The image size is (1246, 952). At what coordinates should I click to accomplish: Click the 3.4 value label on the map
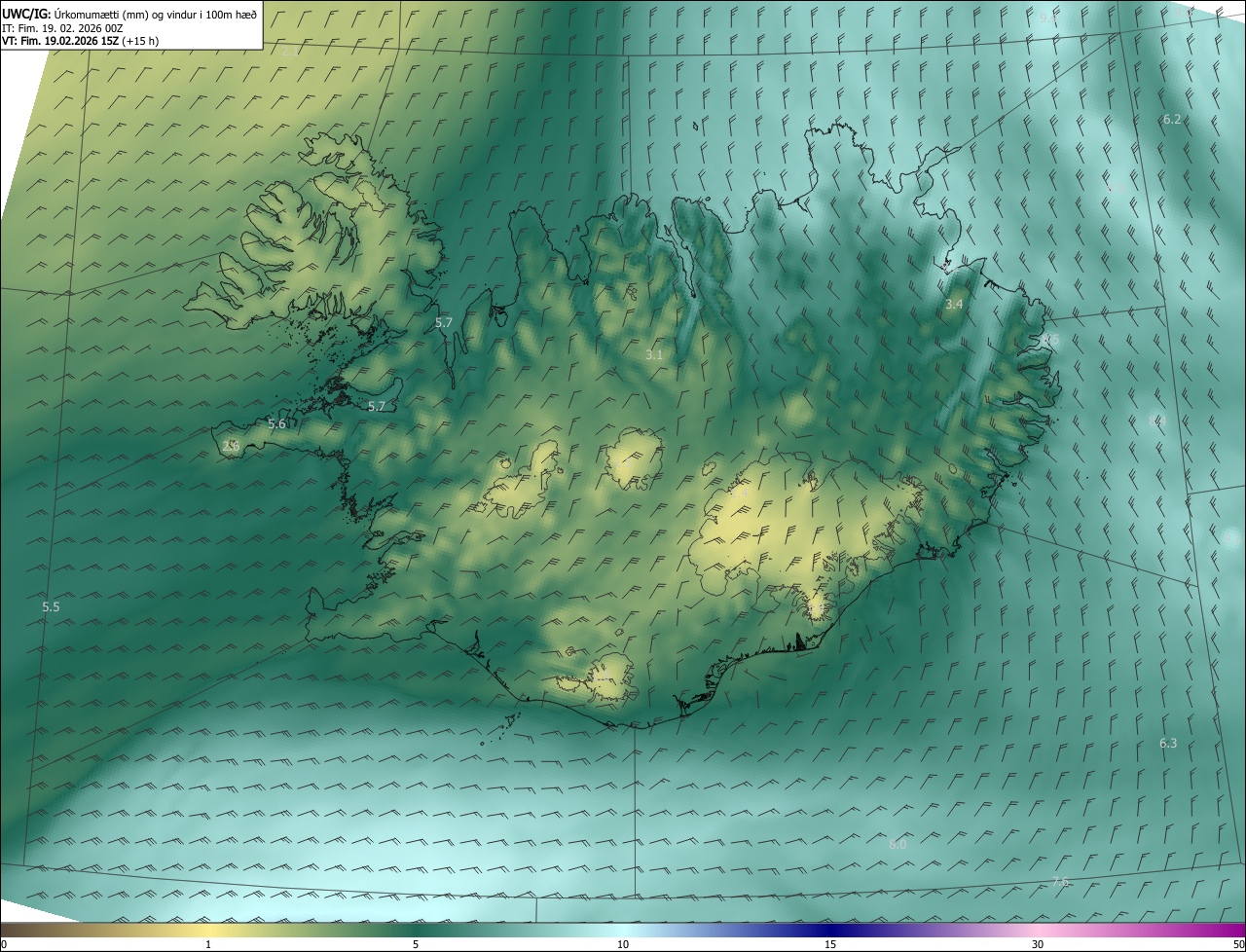954,305
